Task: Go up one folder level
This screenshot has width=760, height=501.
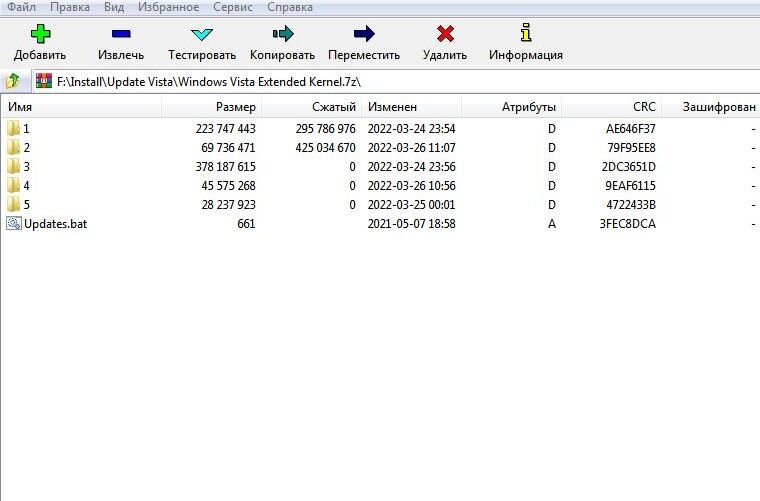Action: pyautogui.click(x=13, y=81)
